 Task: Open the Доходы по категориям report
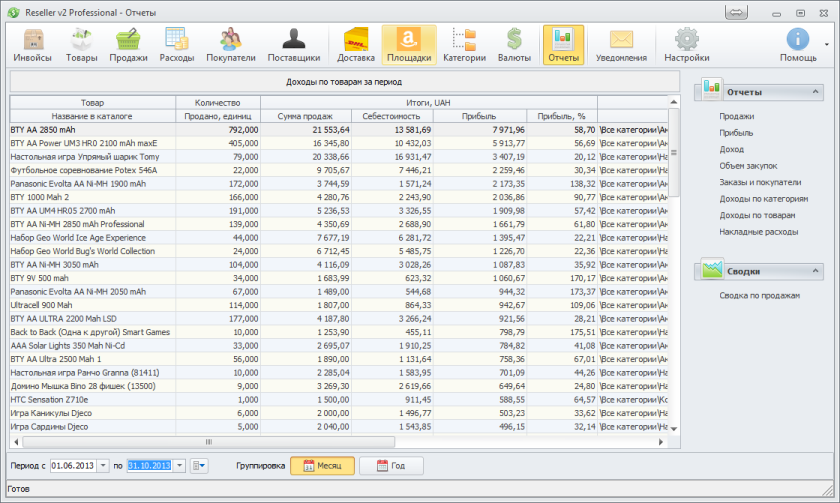(763, 199)
